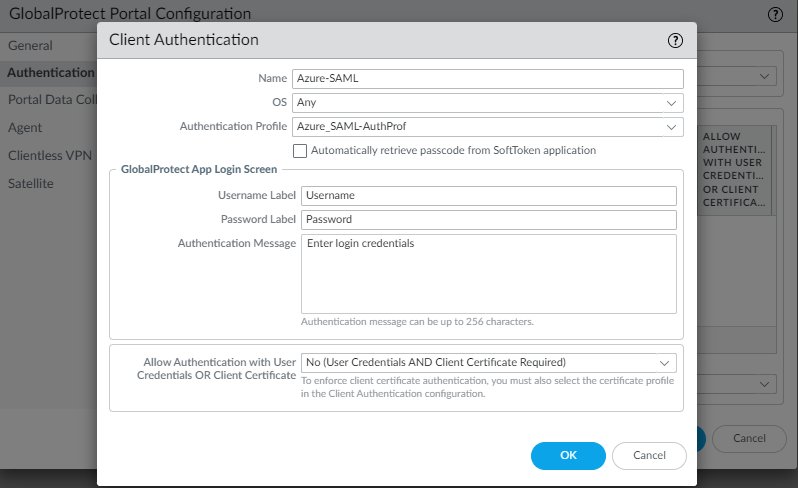The width and height of the screenshot is (798, 488).
Task: Click the Password Label text field
Action: point(489,219)
